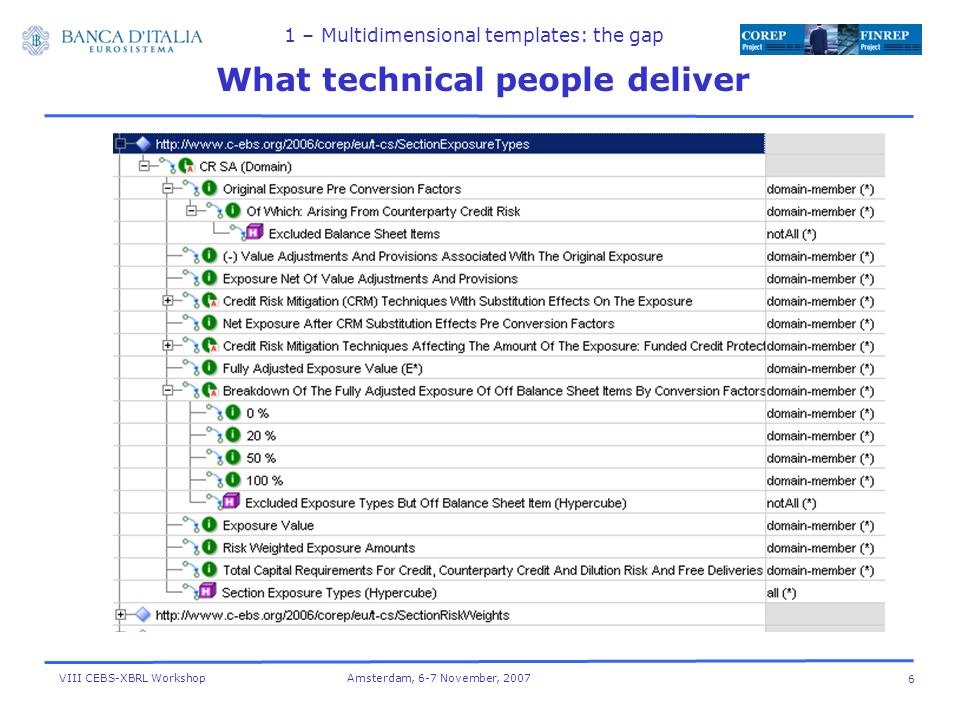960x720 pixels.
Task: Click green item icon of the 100 % row
Action: pyautogui.click(x=233, y=479)
